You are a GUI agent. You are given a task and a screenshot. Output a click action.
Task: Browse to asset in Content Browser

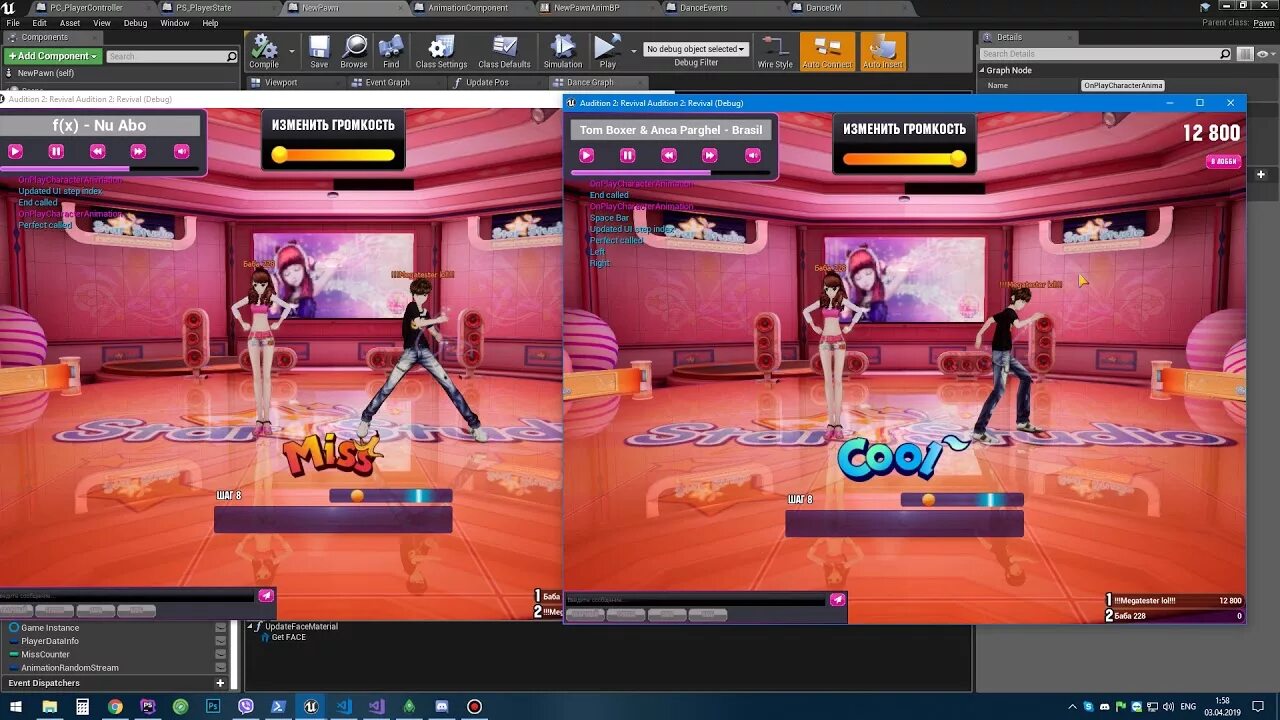(x=354, y=52)
